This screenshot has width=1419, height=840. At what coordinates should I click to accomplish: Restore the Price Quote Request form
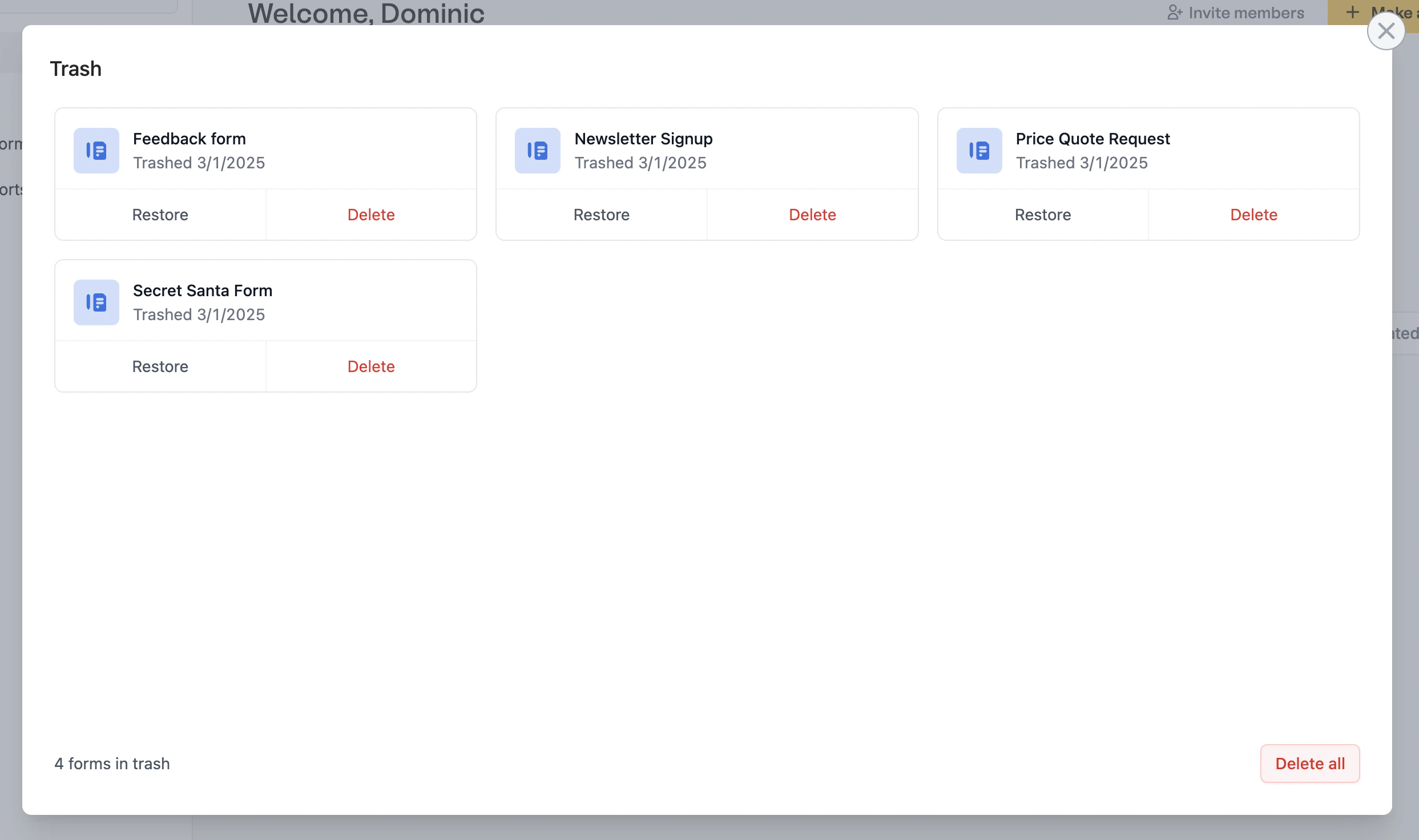click(x=1042, y=215)
